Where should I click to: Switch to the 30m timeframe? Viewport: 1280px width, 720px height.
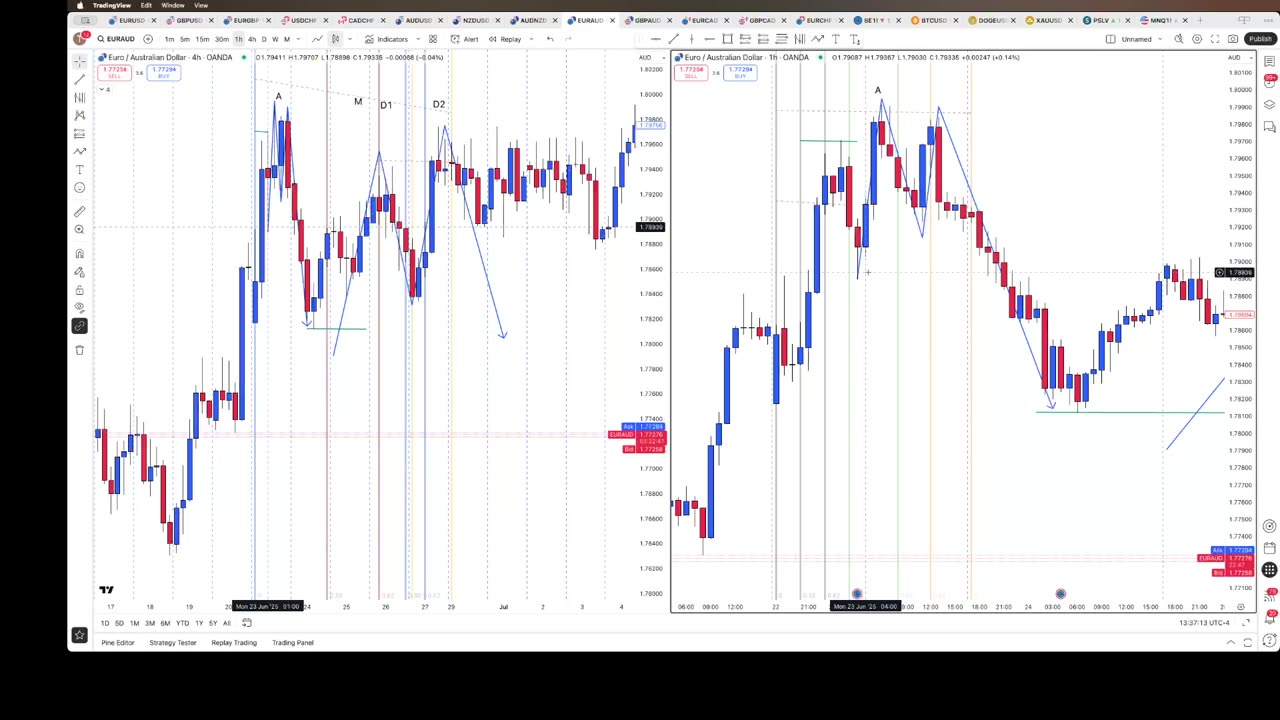pyautogui.click(x=221, y=39)
